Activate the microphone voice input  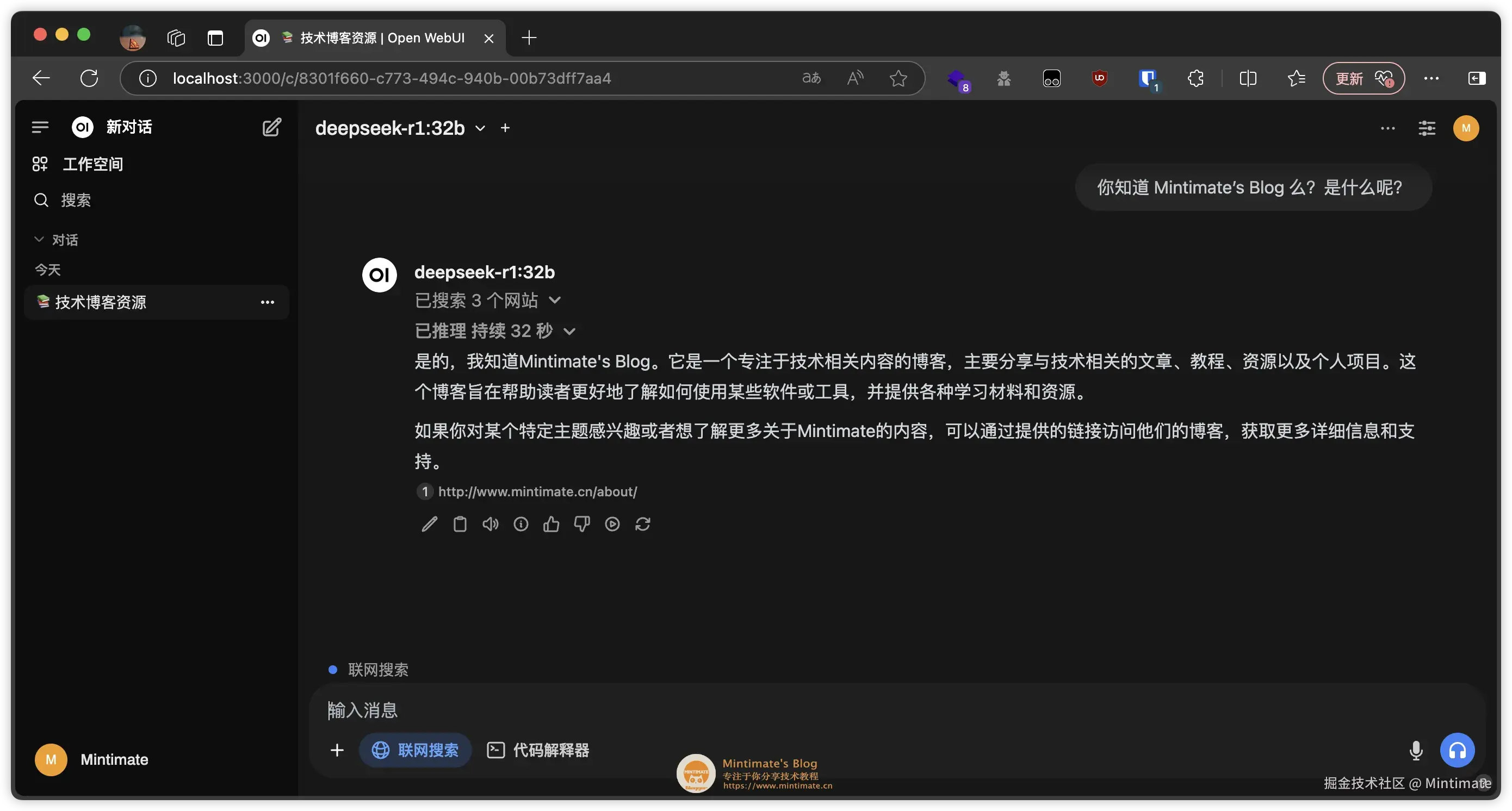[1416, 750]
